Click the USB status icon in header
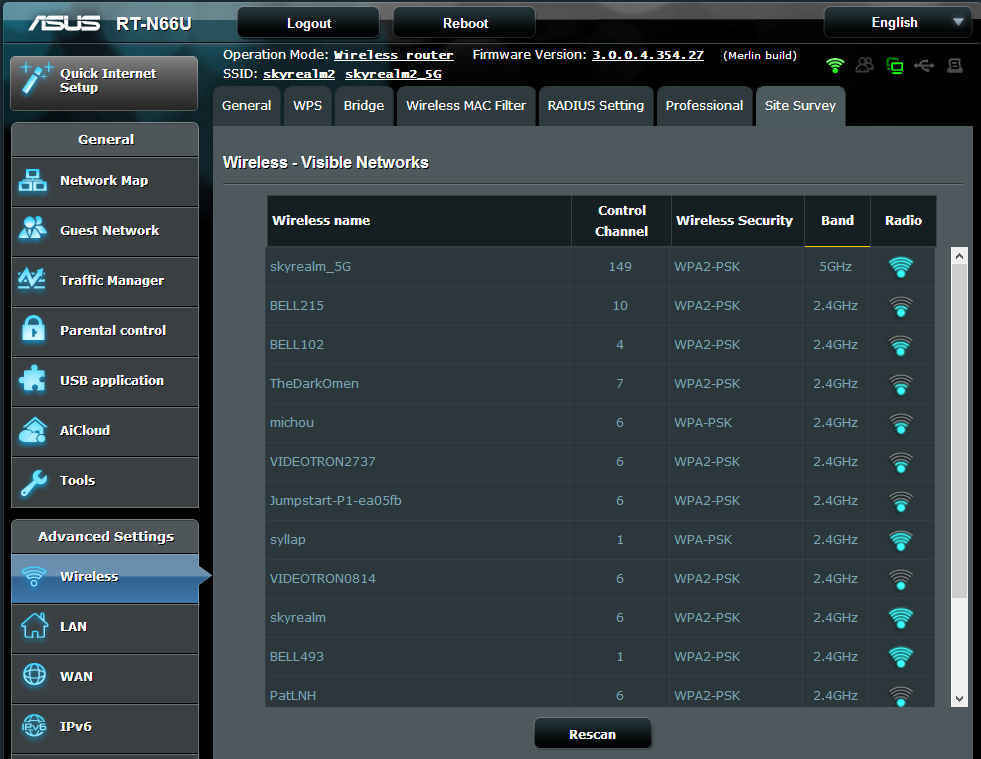 [x=924, y=65]
